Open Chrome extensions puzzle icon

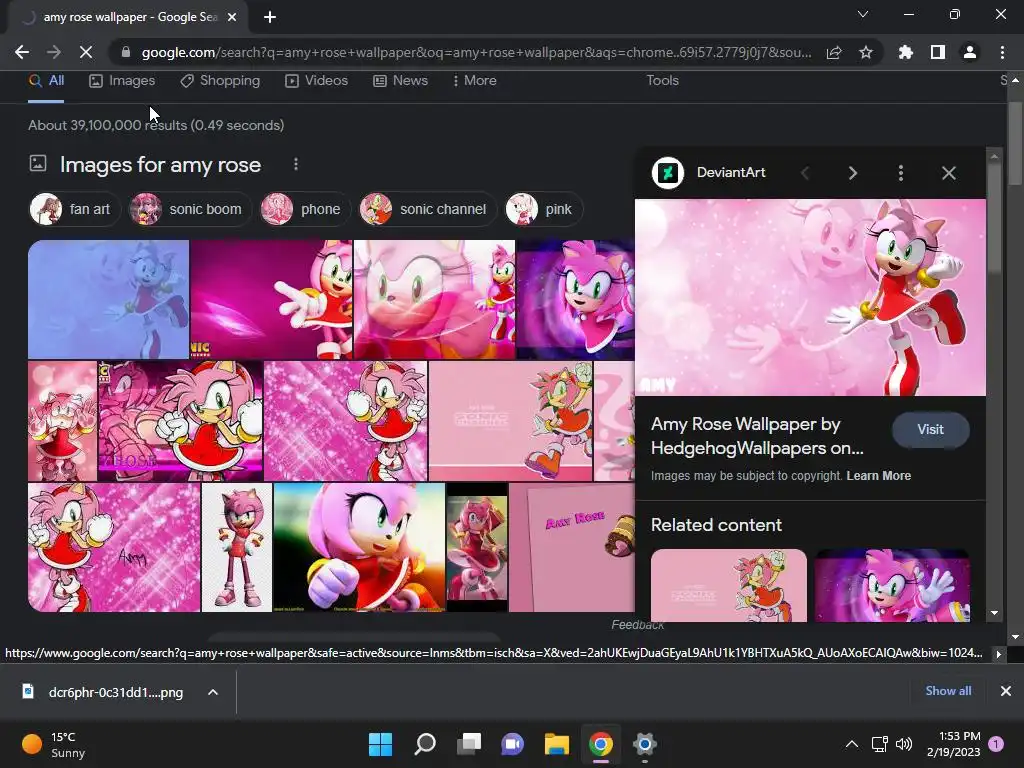tap(906, 52)
